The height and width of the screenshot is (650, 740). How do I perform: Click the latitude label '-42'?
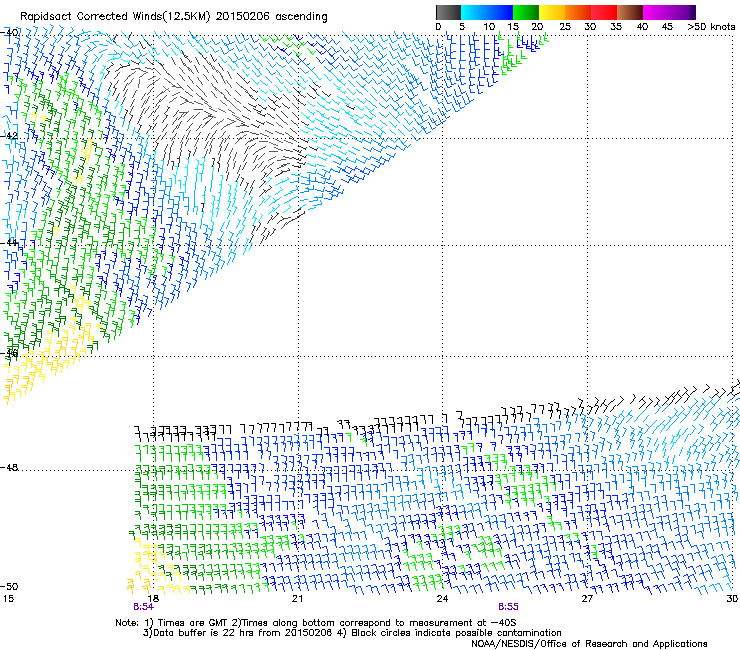10,135
